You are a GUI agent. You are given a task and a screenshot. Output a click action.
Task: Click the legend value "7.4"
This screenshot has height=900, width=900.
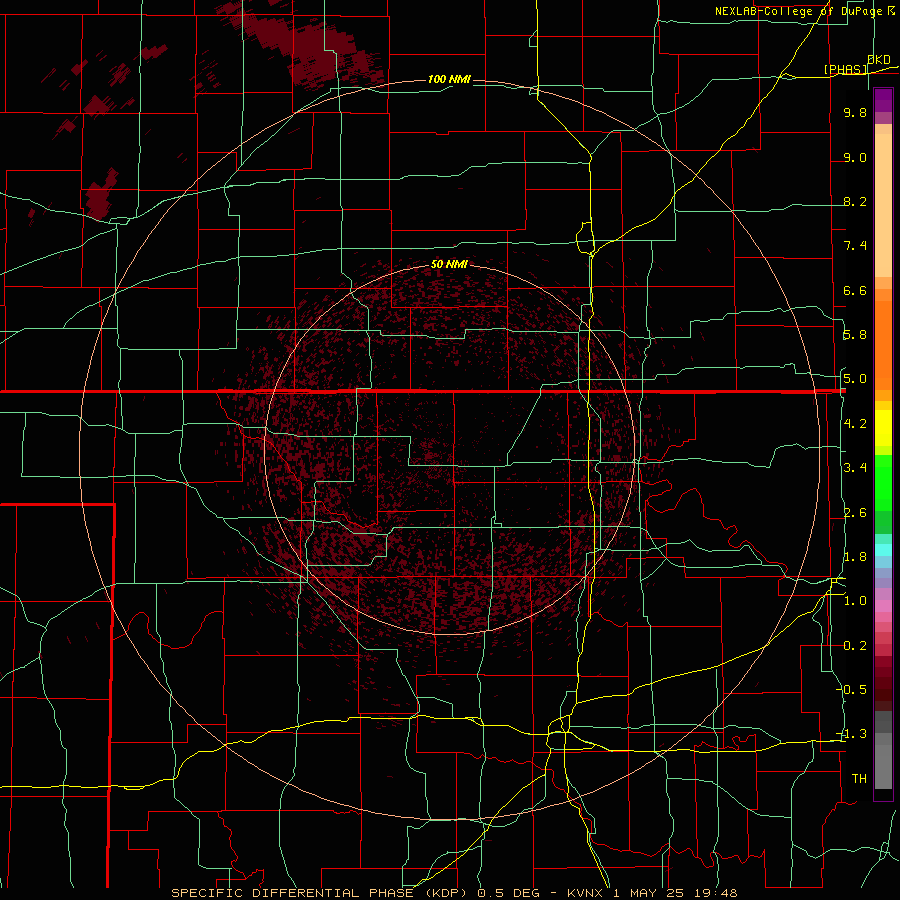click(x=855, y=246)
